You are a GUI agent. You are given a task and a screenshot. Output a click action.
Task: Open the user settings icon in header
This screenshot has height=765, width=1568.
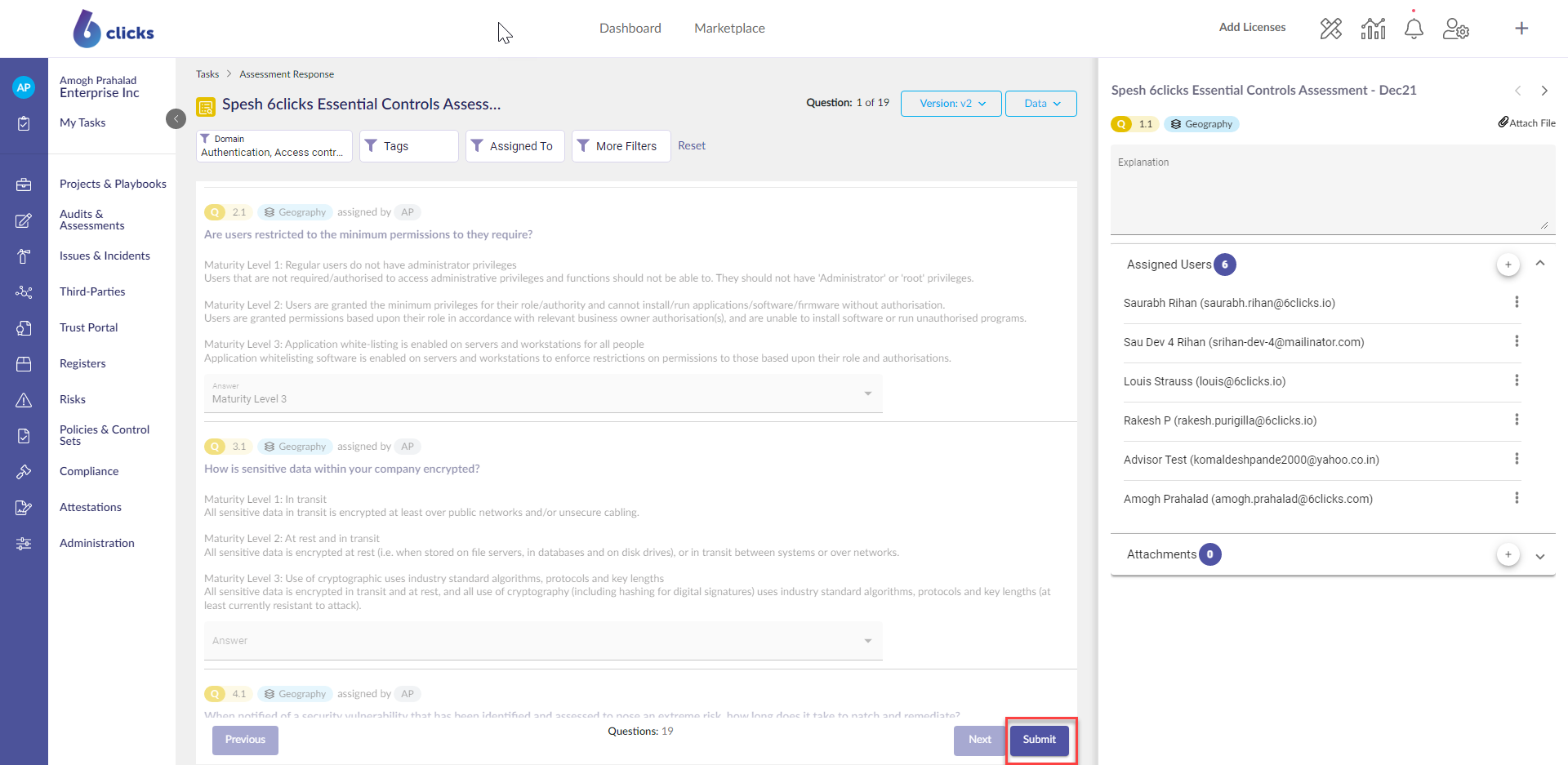coord(1456,29)
